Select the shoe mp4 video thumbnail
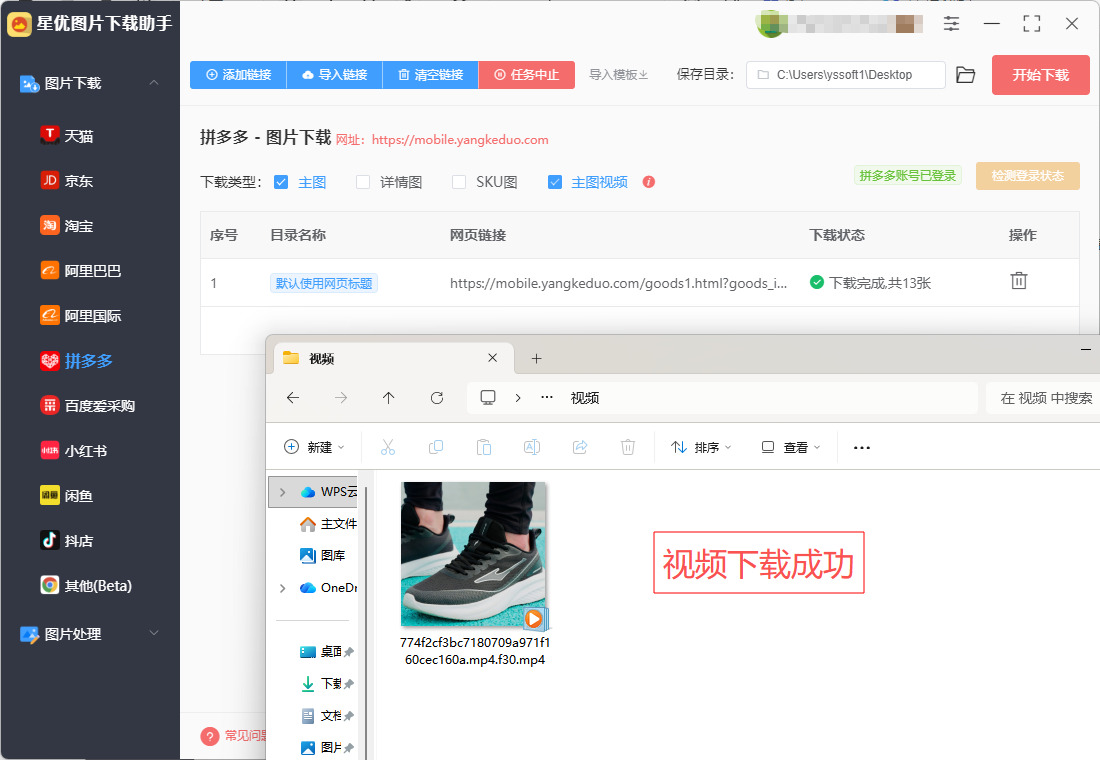 click(x=474, y=554)
